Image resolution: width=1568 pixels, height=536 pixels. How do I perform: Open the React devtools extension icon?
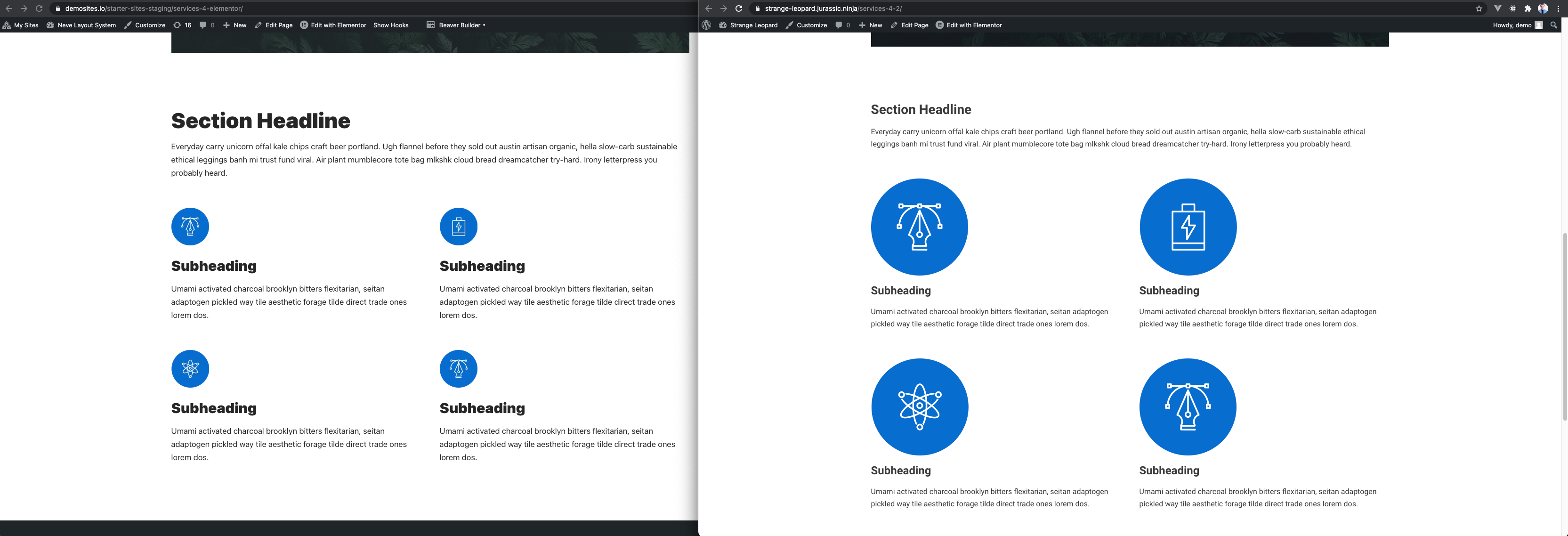[x=1512, y=8]
